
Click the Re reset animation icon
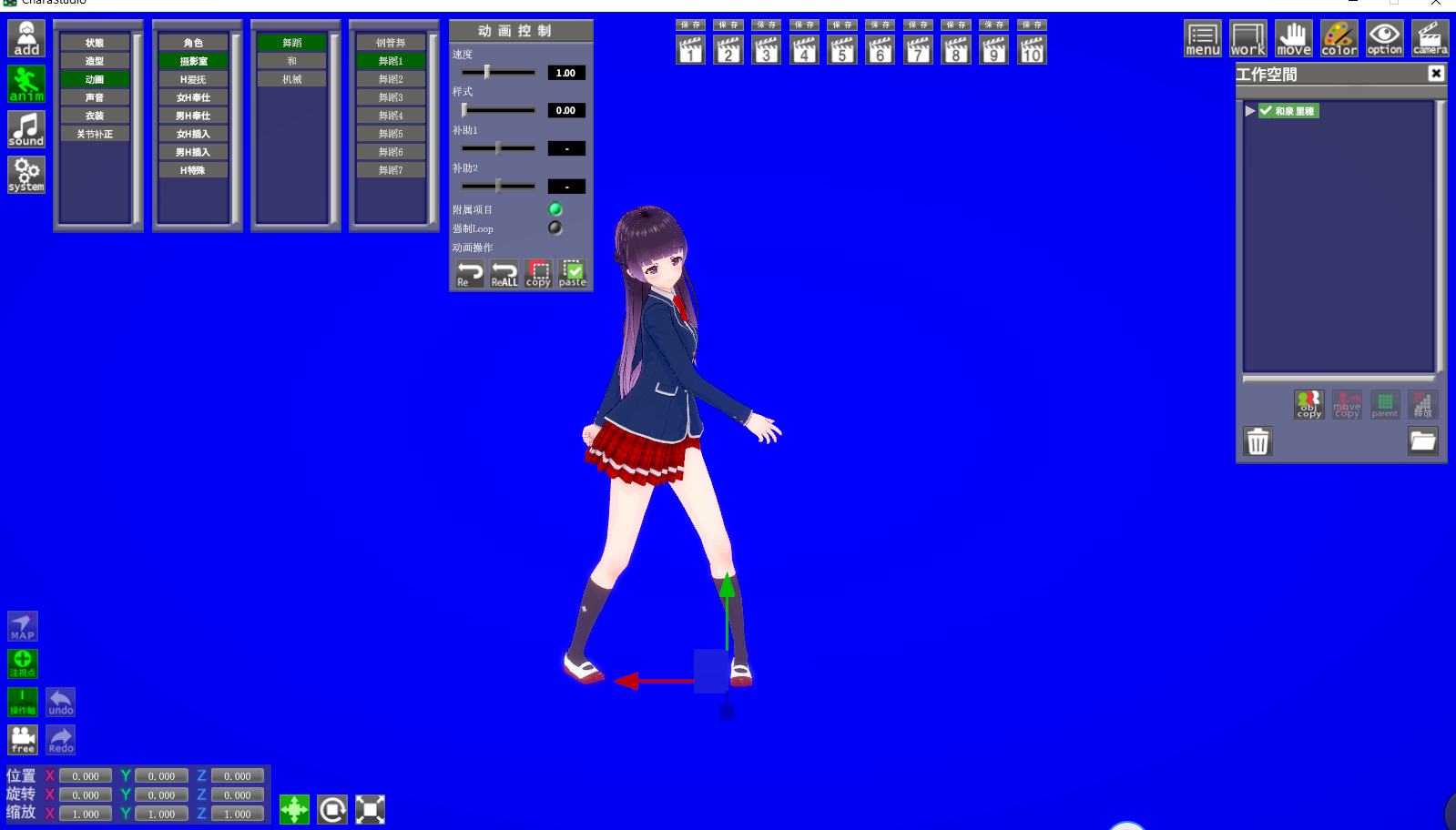(470, 274)
